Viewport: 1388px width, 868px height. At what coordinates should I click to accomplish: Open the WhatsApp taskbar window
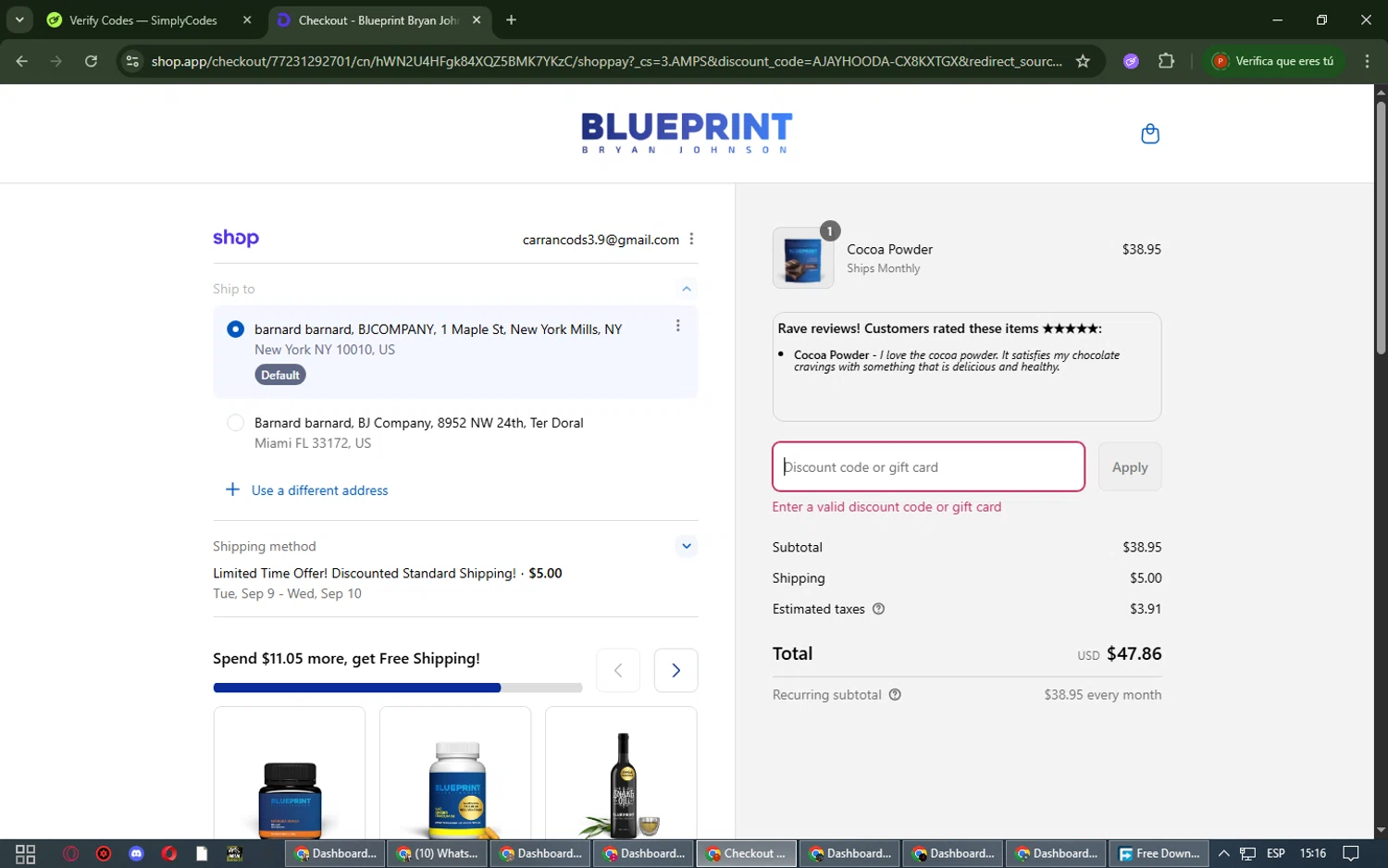point(437,853)
